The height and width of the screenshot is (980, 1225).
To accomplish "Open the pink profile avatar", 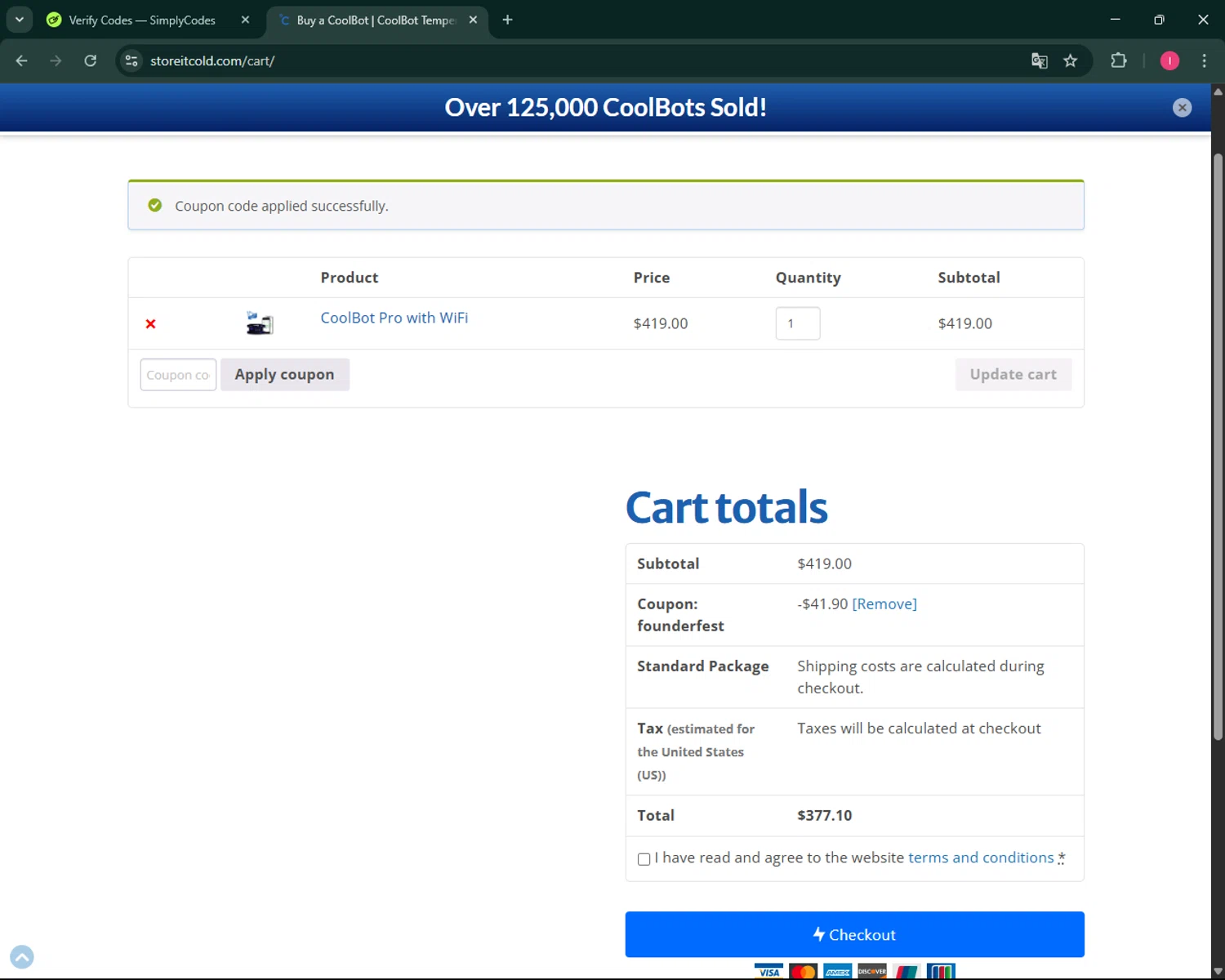I will coord(1169,60).
